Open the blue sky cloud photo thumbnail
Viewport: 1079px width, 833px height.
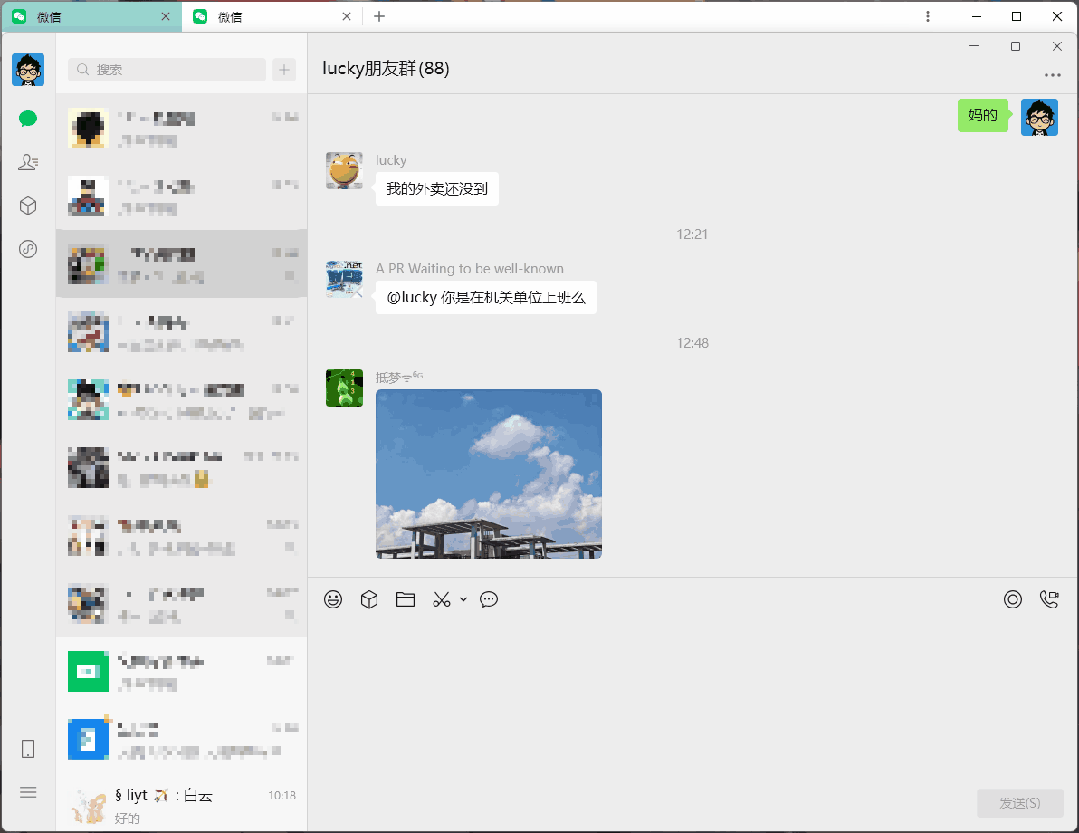tap(489, 474)
